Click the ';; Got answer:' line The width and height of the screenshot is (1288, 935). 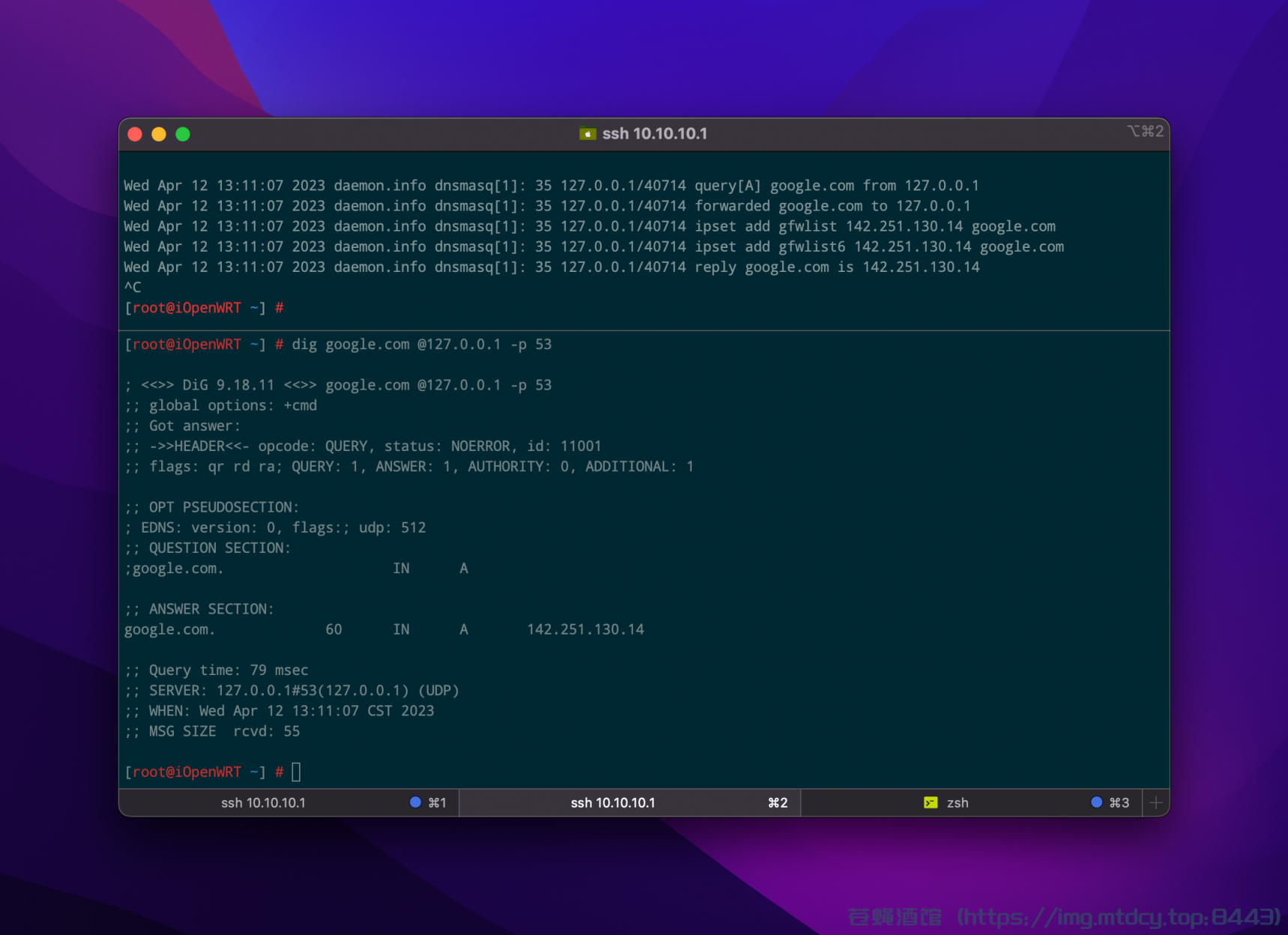183,426
